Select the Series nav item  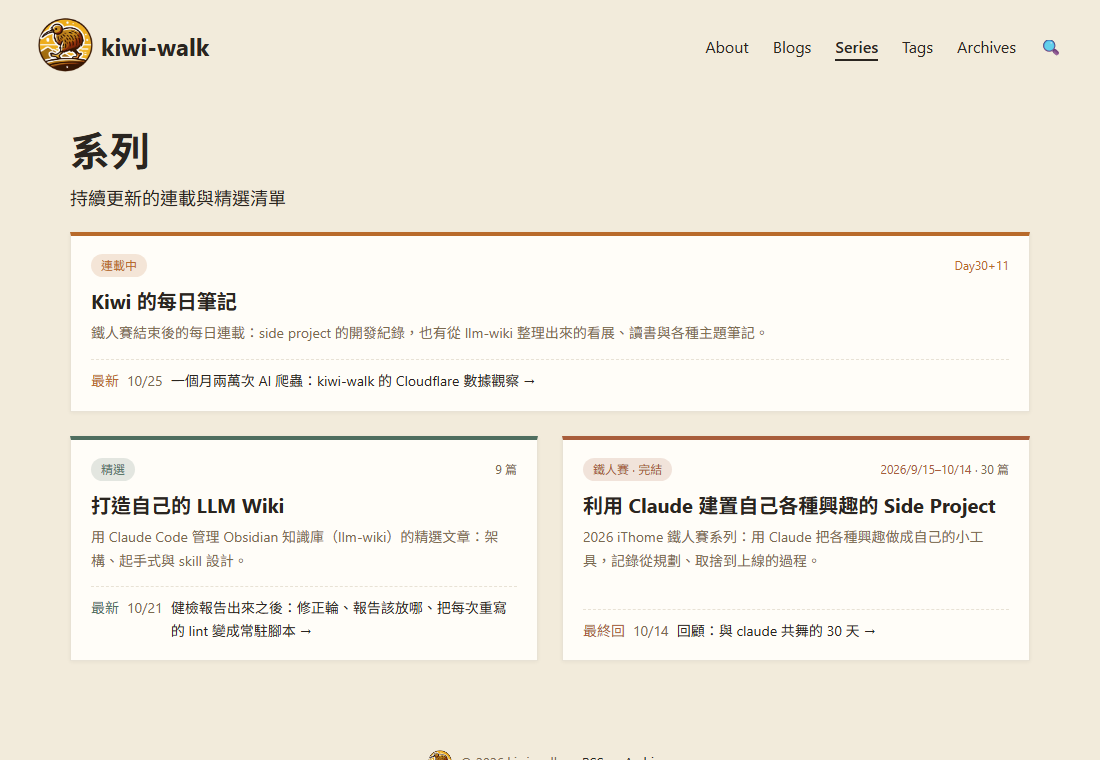pos(857,48)
